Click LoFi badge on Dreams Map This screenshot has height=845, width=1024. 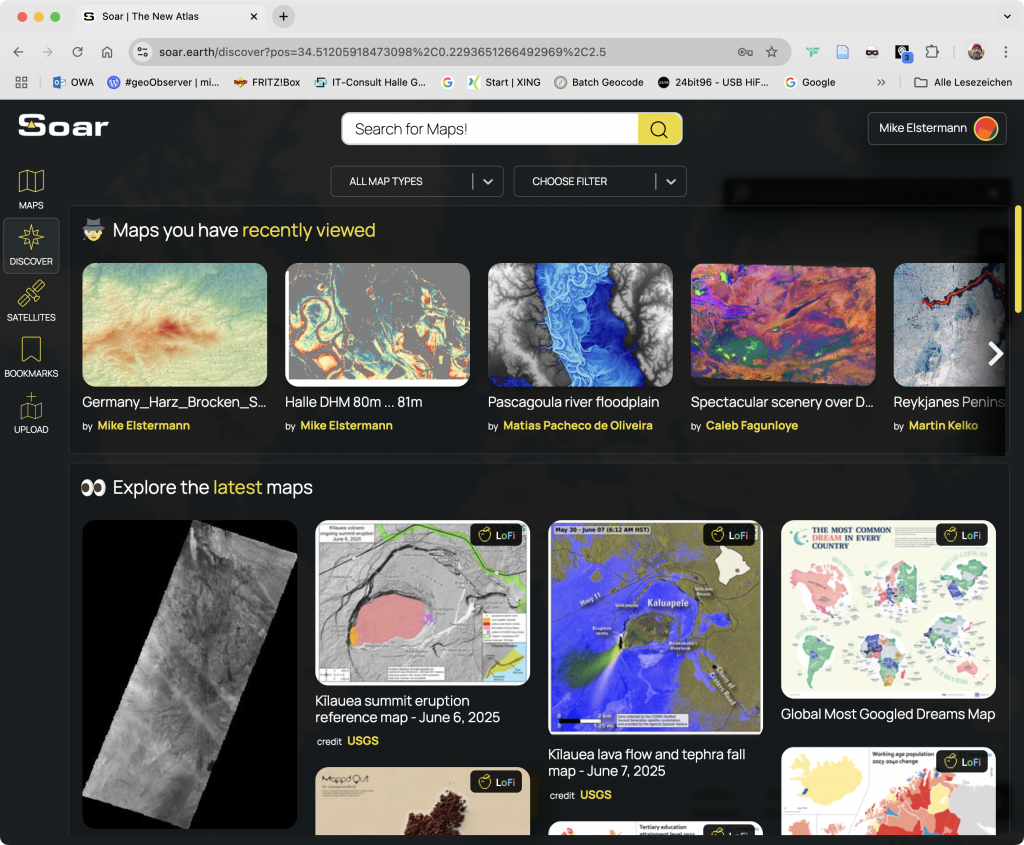coord(962,535)
